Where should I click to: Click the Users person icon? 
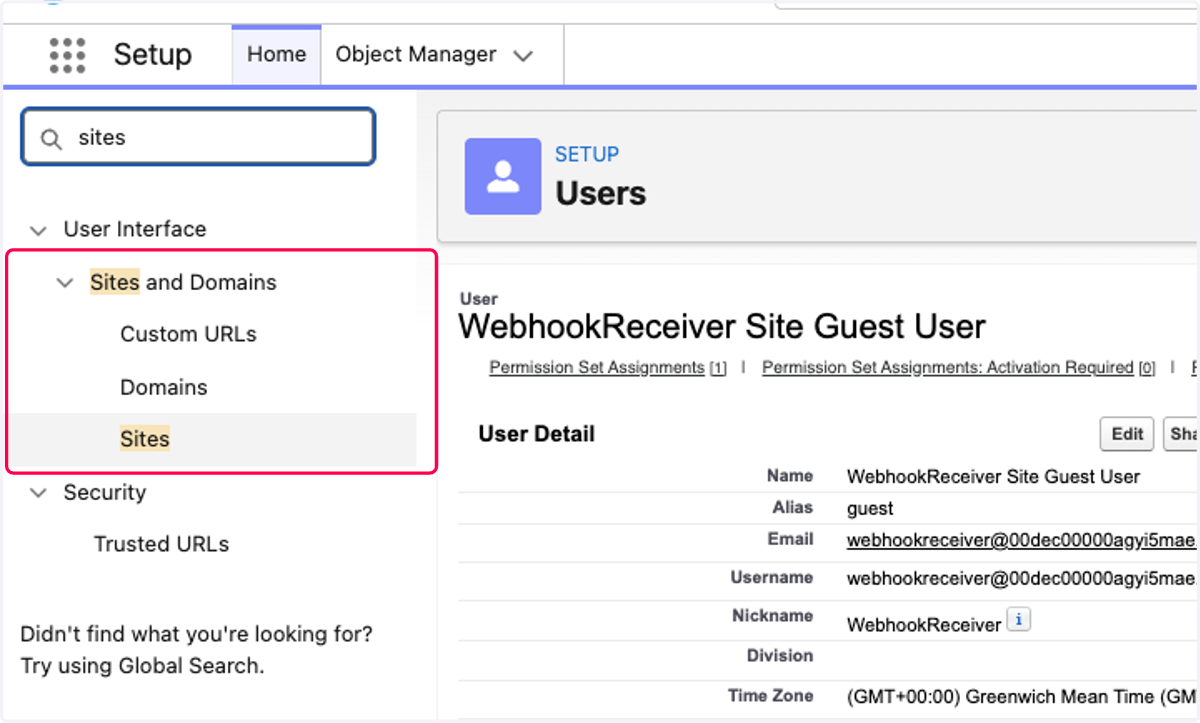(503, 176)
